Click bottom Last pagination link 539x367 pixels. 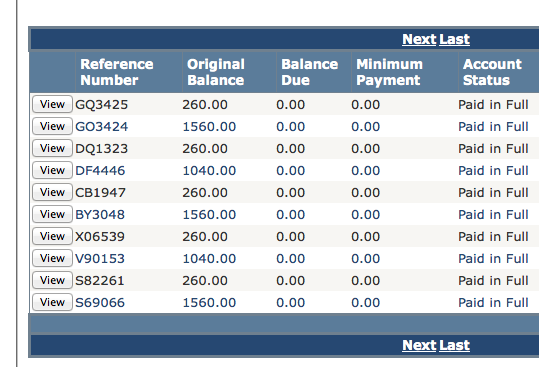click(454, 345)
